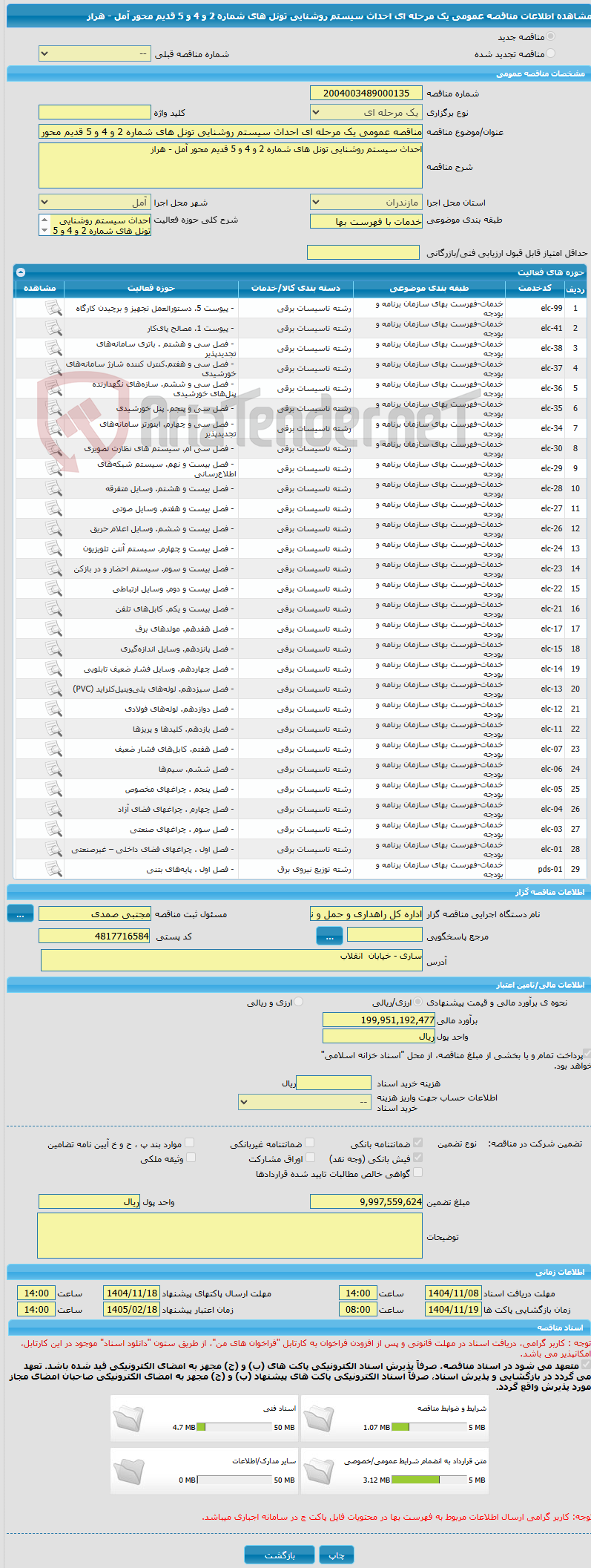Open the view icon for row elc-99
This screenshot has height=1568, width=591.
[x=53, y=308]
